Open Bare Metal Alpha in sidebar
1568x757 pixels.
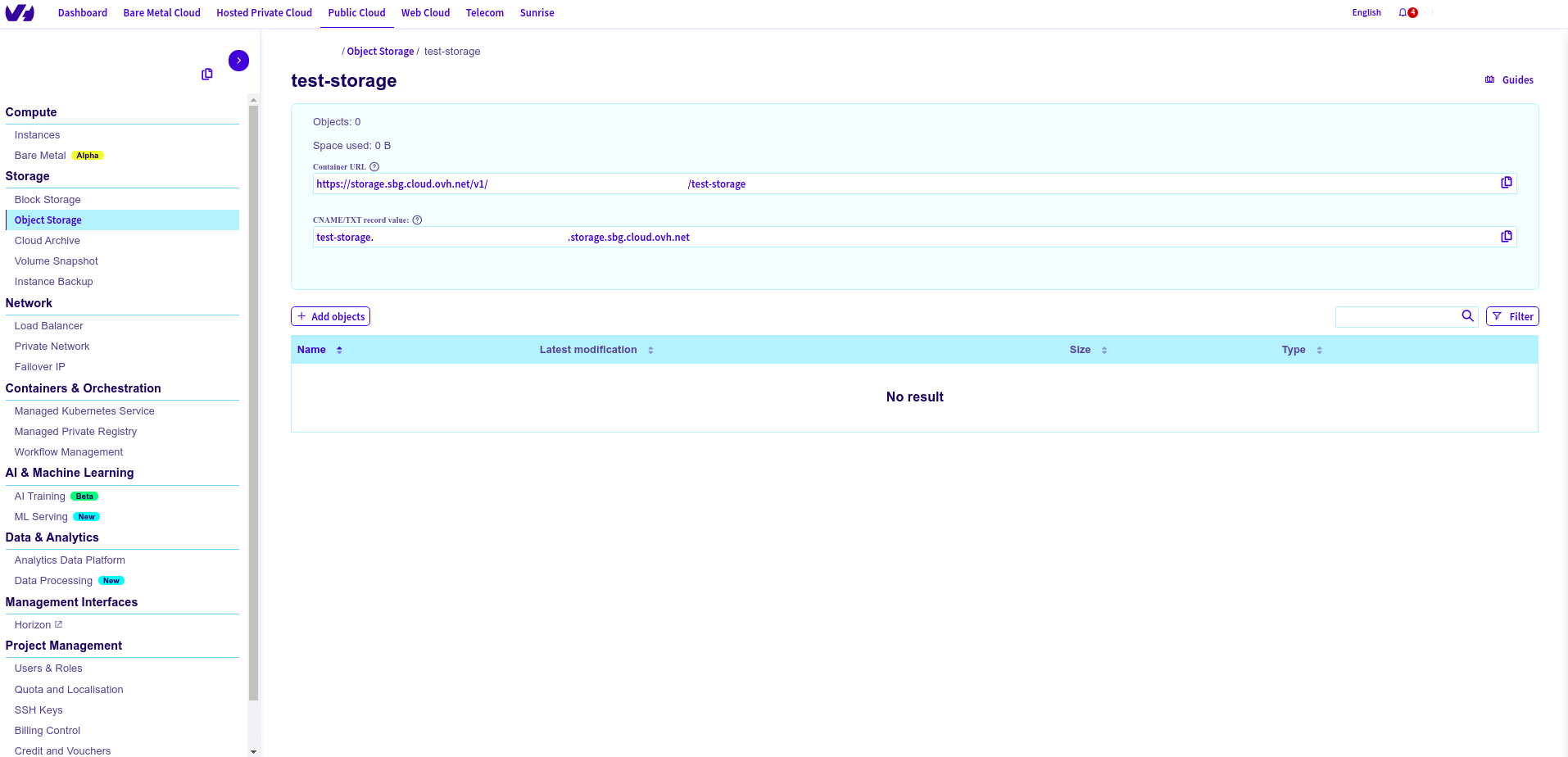point(58,156)
